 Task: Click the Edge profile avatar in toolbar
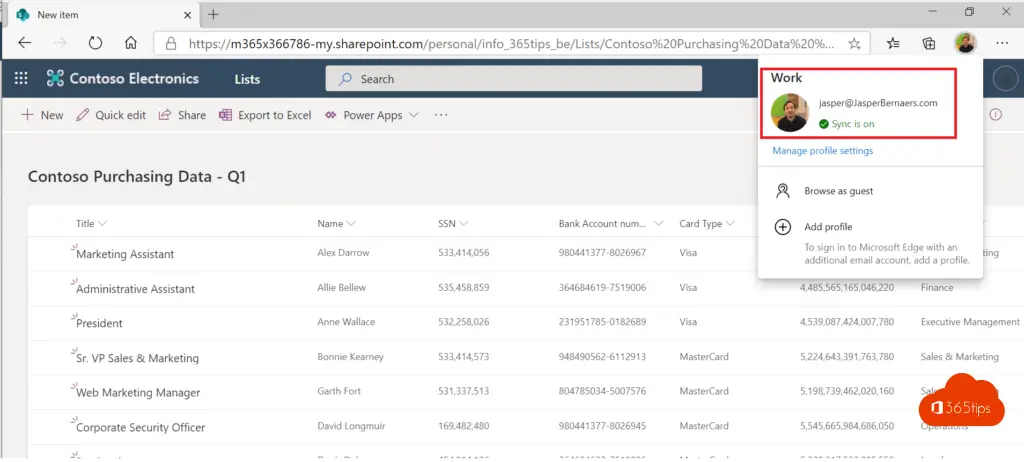click(964, 43)
